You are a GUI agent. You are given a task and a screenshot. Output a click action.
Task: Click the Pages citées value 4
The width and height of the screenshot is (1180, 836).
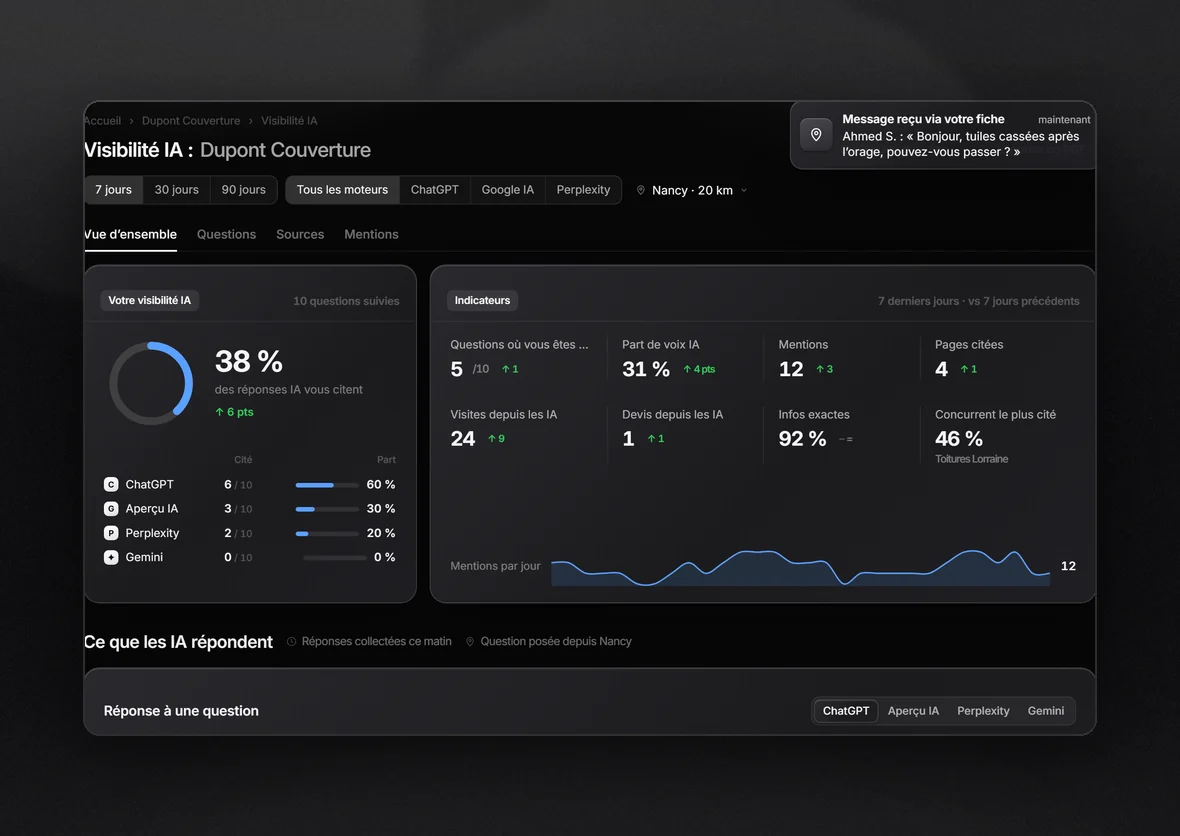pos(941,369)
